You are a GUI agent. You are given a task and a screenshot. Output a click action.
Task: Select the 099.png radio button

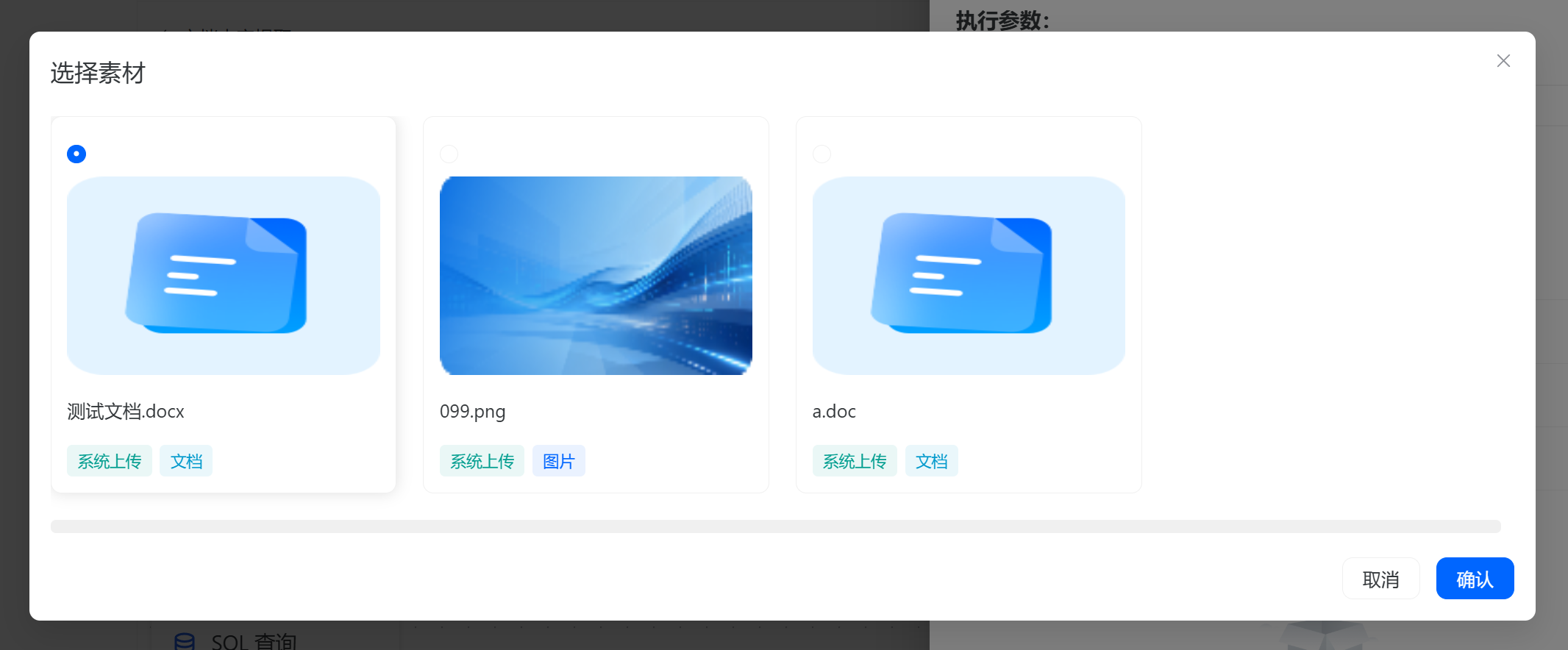[449, 154]
